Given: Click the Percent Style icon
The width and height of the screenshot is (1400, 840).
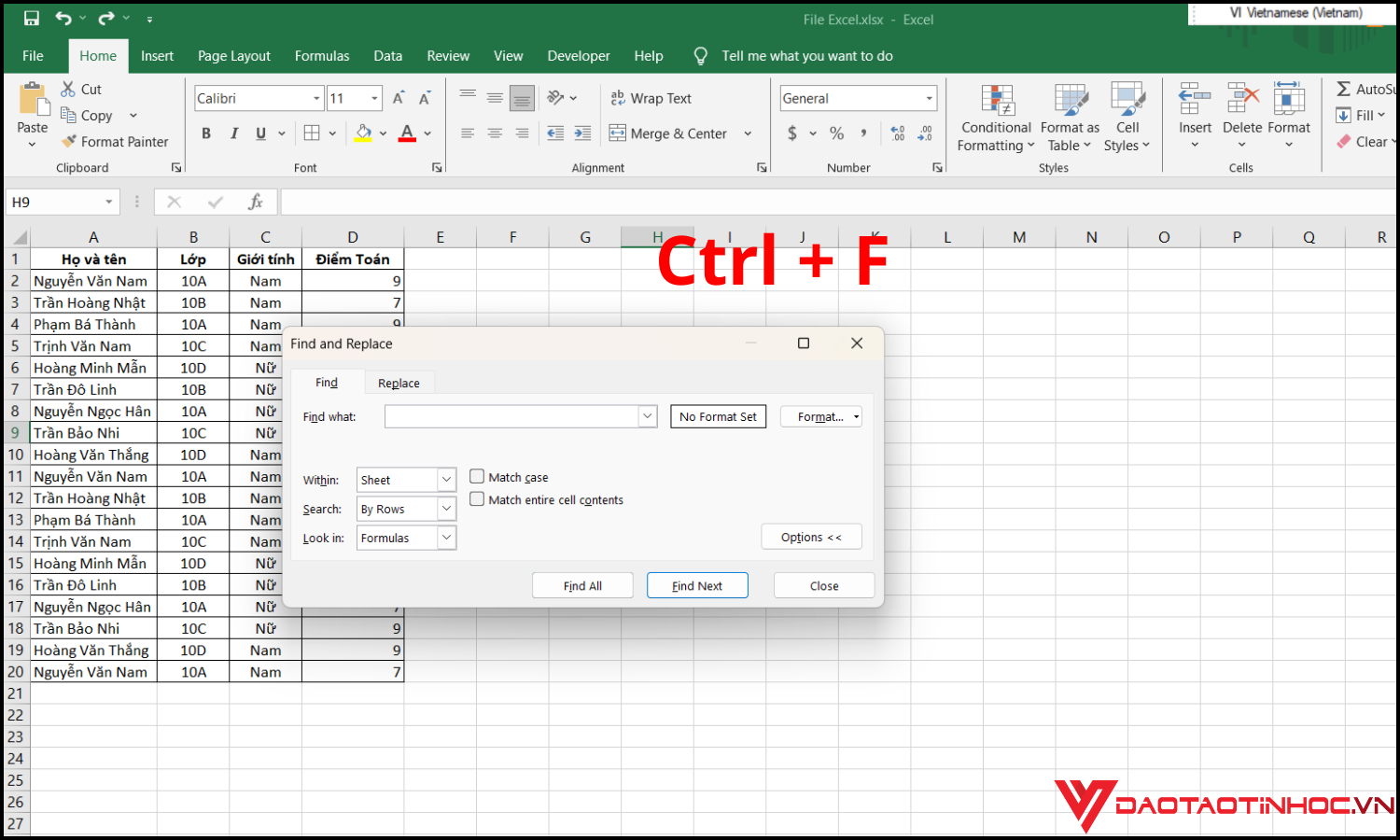Looking at the screenshot, I should click(x=836, y=133).
